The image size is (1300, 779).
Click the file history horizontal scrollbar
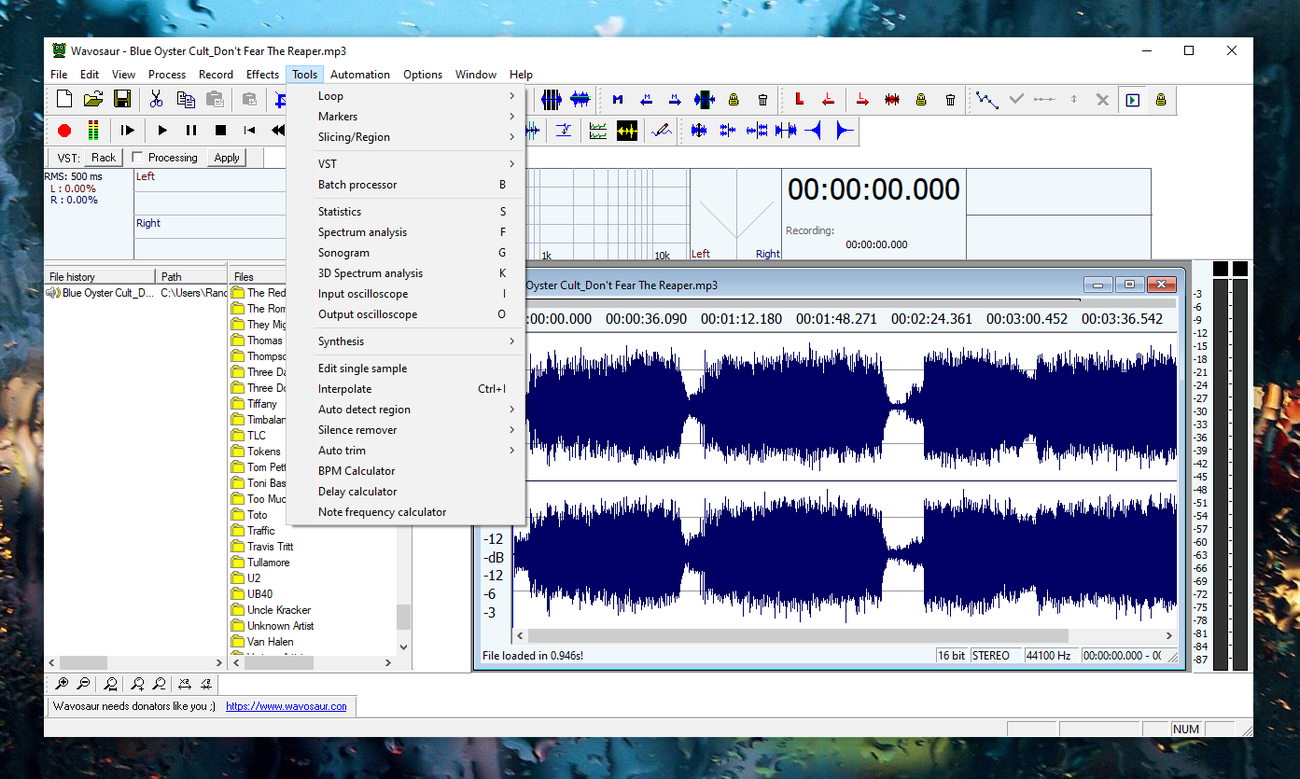click(x=135, y=662)
